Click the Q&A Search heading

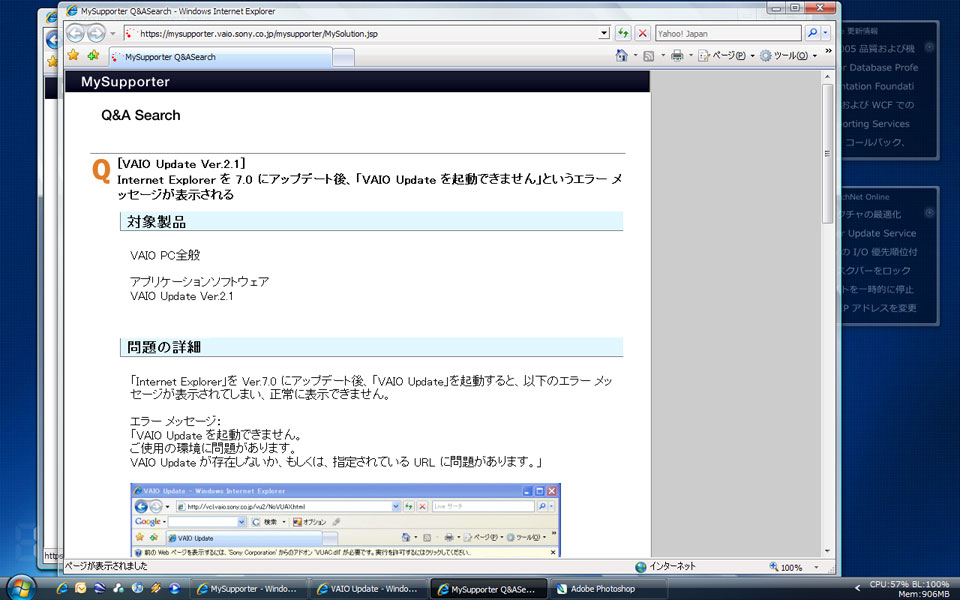point(141,115)
